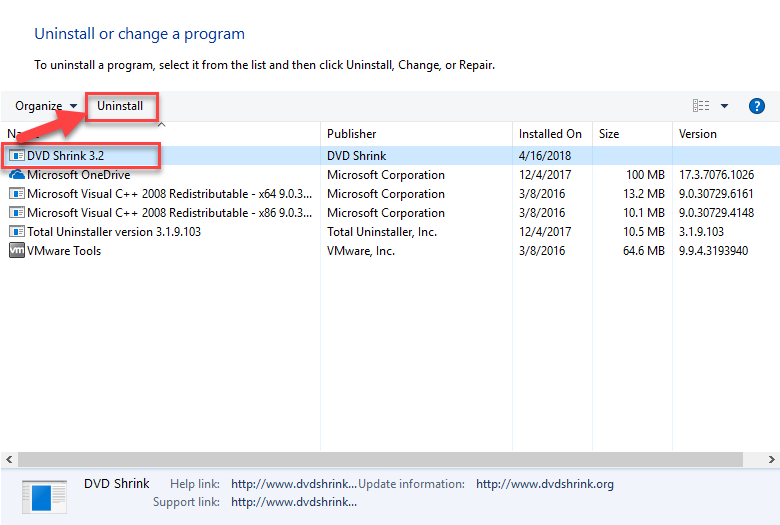780x525 pixels.
Task: Click the Help link URL in details pane
Action: click(x=294, y=484)
